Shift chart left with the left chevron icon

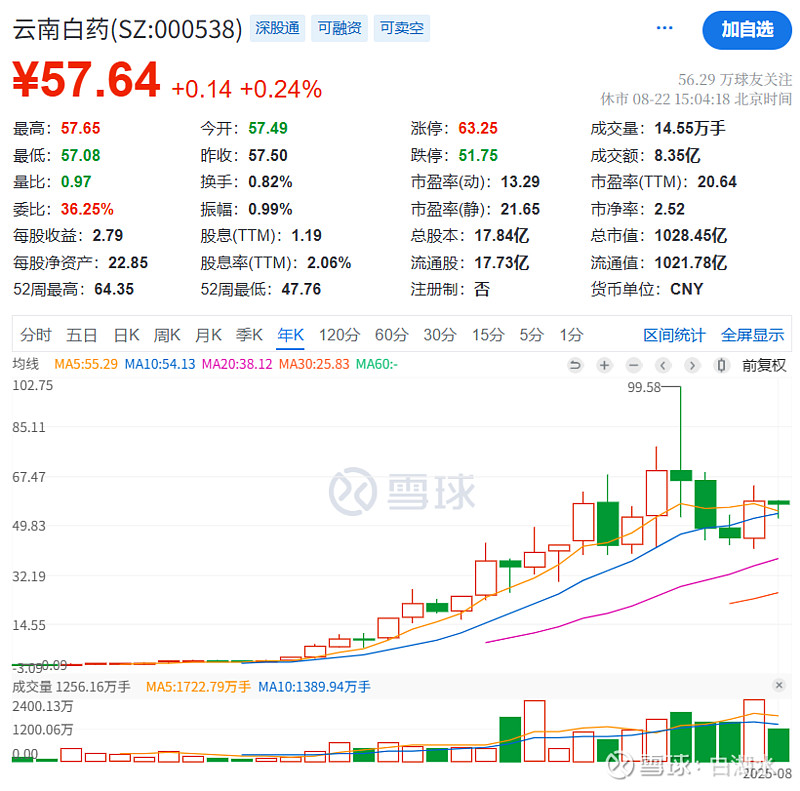[663, 365]
